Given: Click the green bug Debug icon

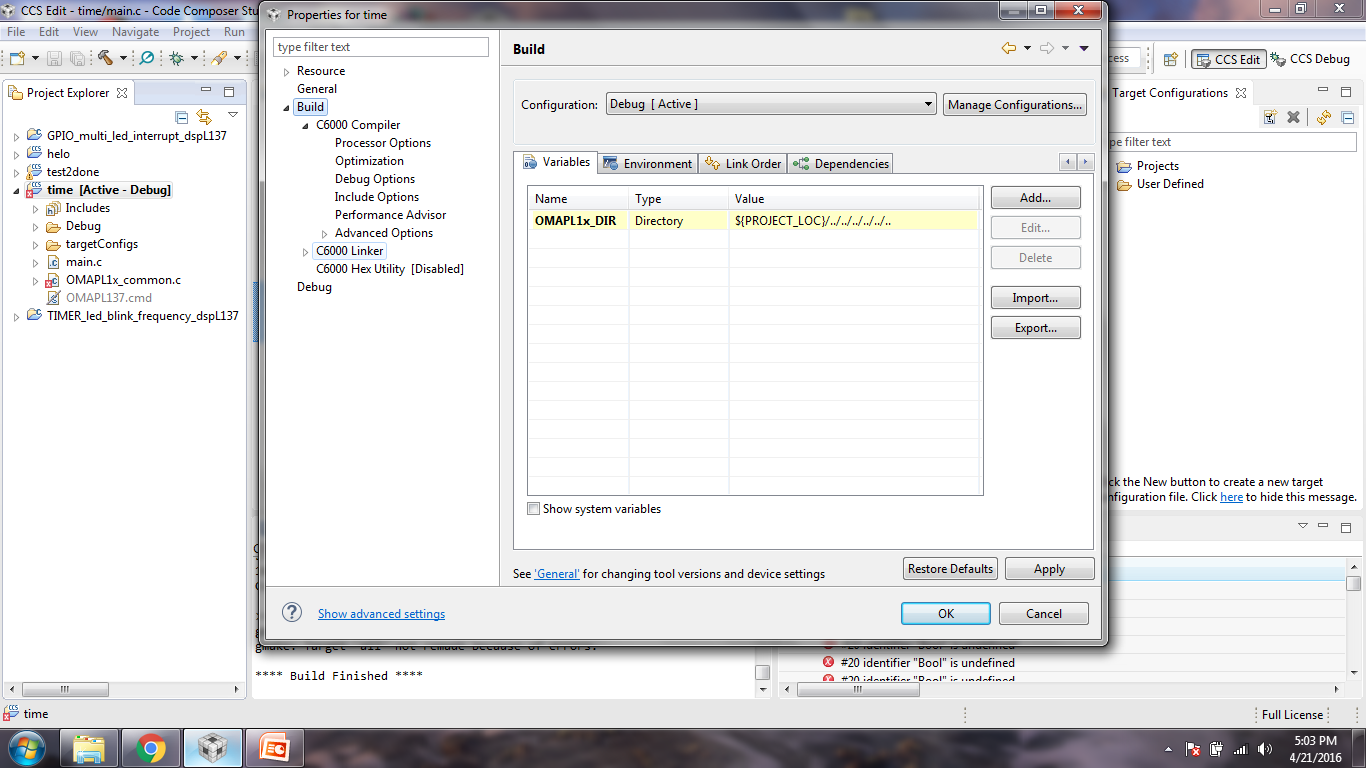Looking at the screenshot, I should pyautogui.click(x=176, y=58).
